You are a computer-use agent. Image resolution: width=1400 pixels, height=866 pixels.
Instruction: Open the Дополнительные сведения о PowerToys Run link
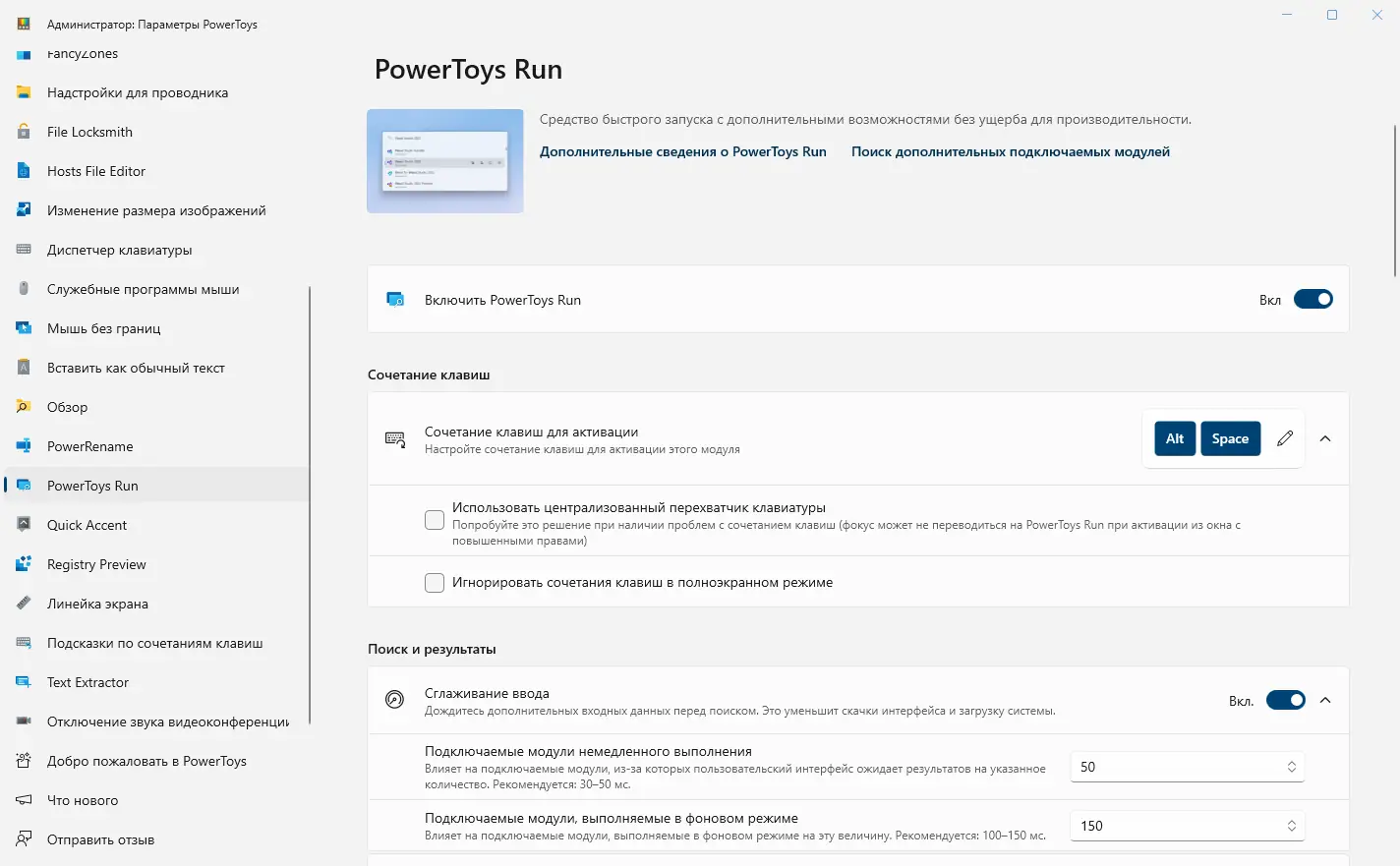coord(683,151)
